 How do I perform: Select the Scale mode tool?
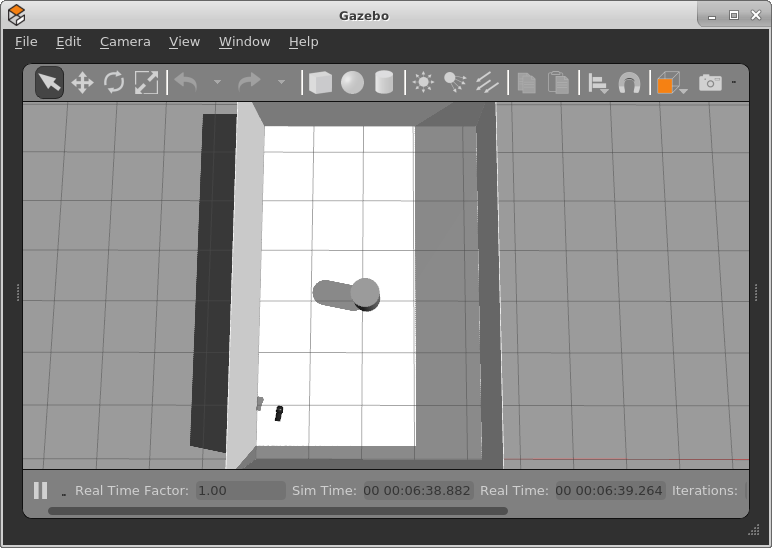(146, 82)
